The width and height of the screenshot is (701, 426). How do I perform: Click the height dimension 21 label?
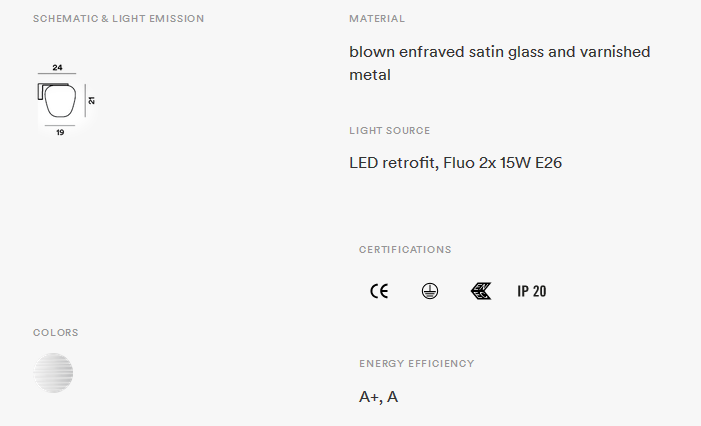coord(92,101)
